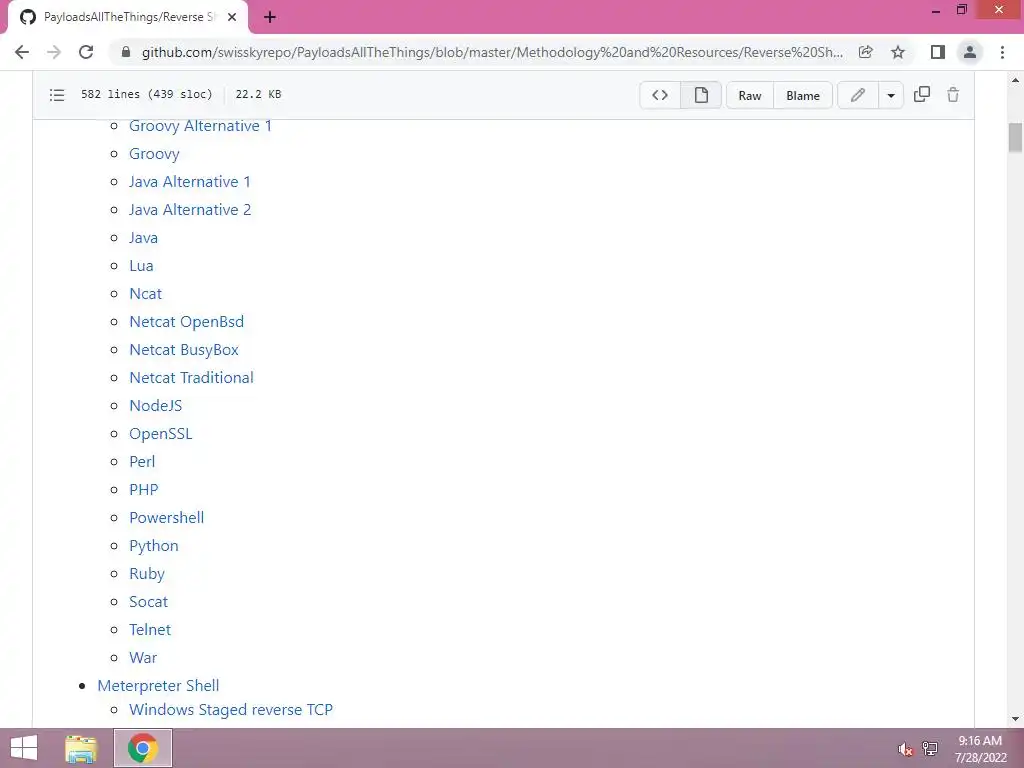The width and height of the screenshot is (1024, 768).
Task: Jump to the Groovy section link
Action: tap(154, 154)
